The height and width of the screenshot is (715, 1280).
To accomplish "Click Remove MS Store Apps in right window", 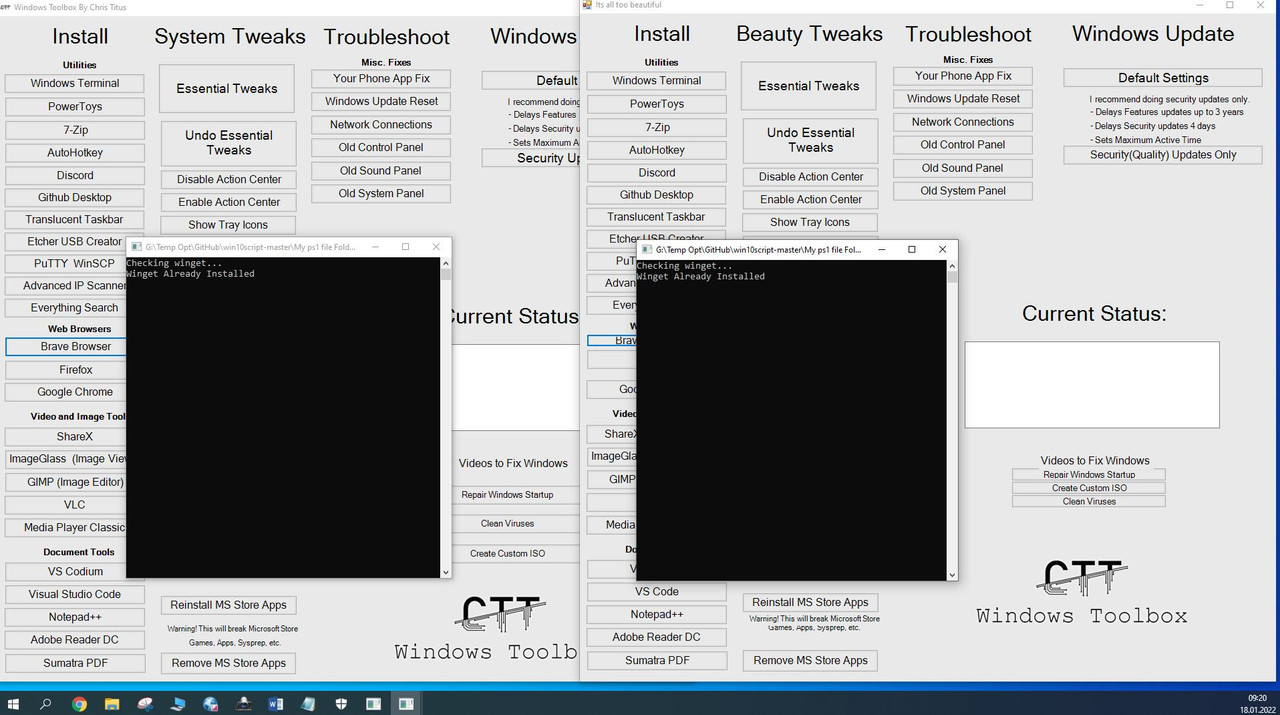I will click(x=810, y=661).
